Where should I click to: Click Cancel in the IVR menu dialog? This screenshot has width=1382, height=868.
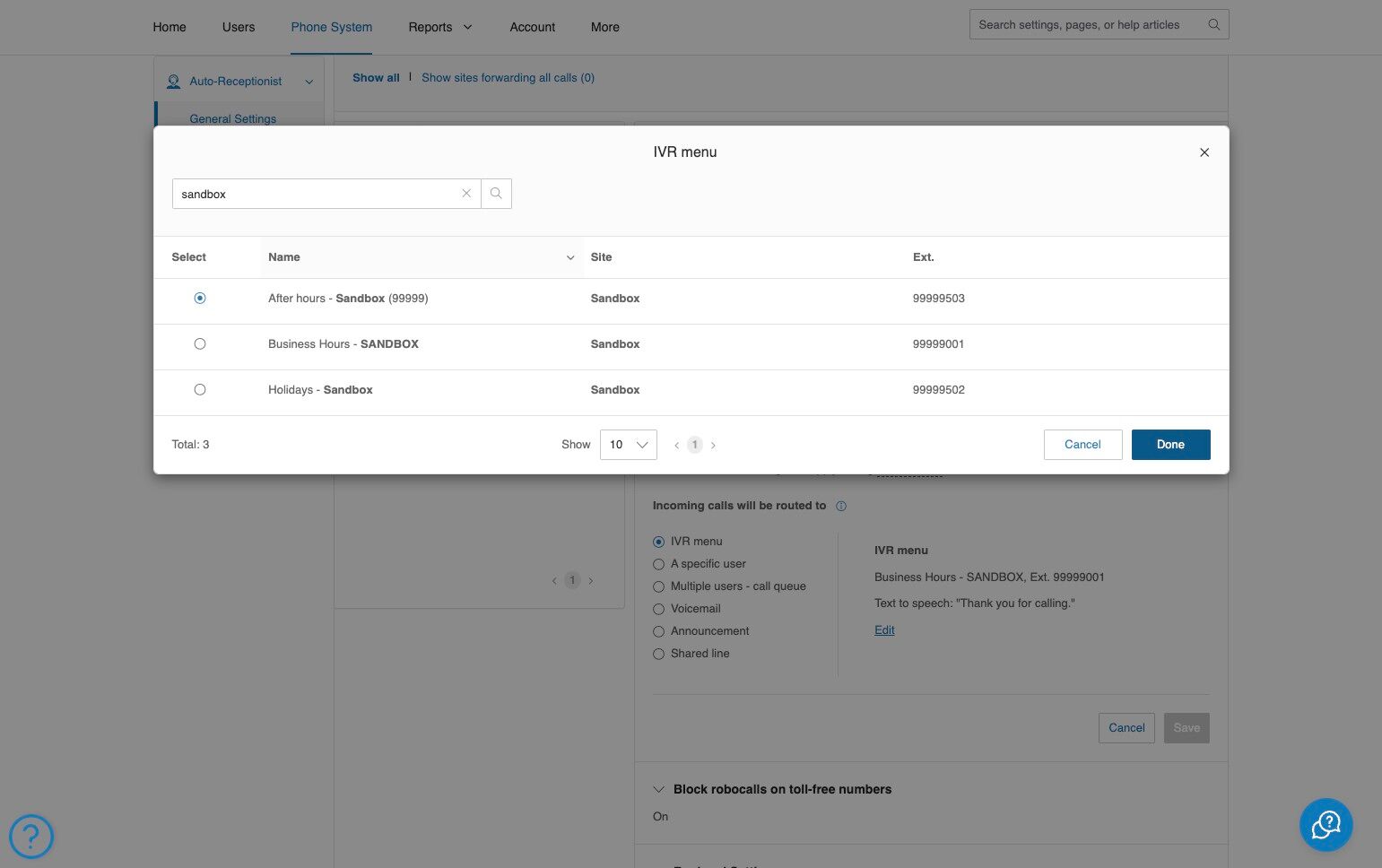click(x=1082, y=445)
